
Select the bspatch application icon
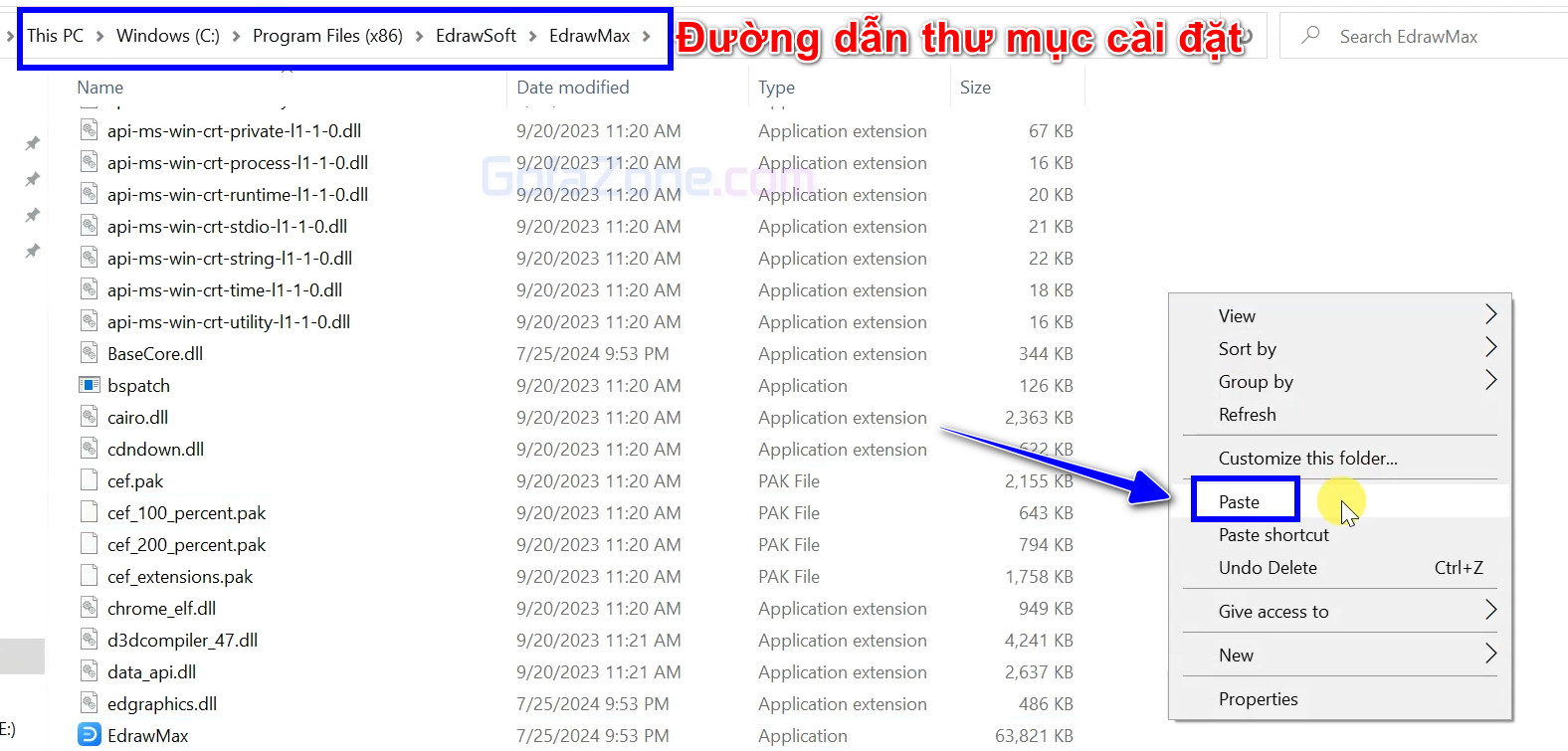[90, 385]
